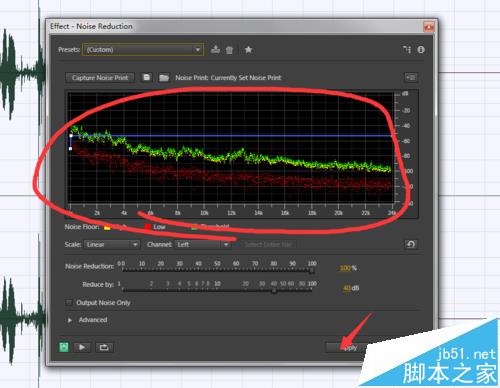Click the Low red noise floor swatch
500x388 pixels.
click(148, 227)
